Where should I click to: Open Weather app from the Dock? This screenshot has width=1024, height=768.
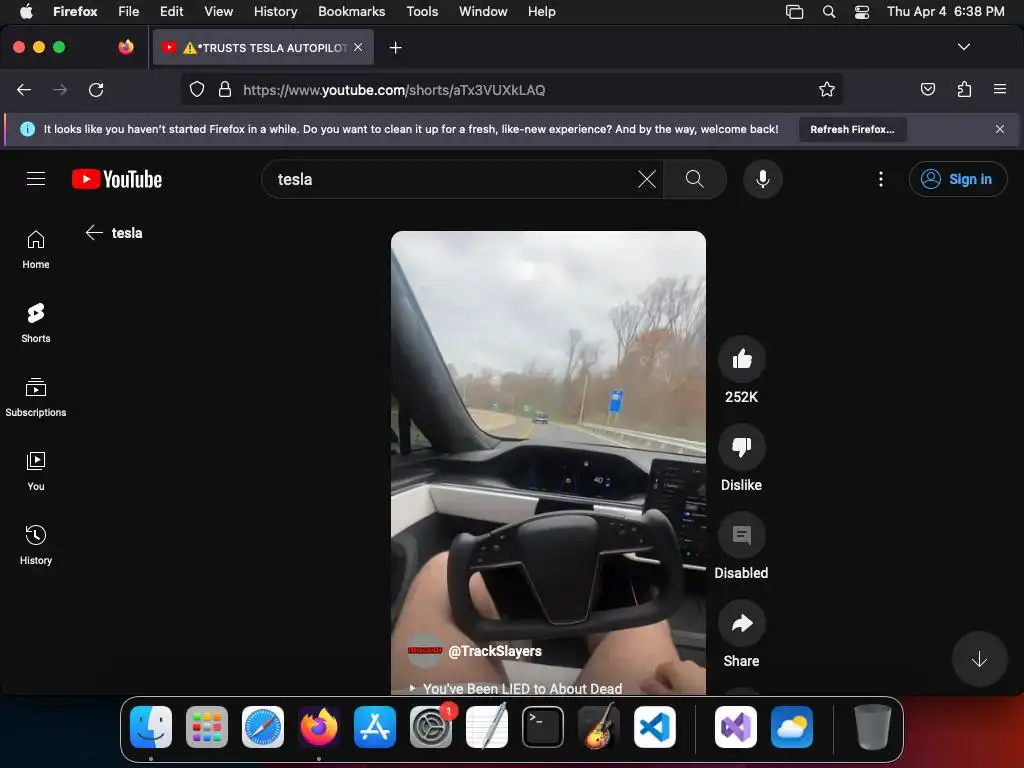792,727
